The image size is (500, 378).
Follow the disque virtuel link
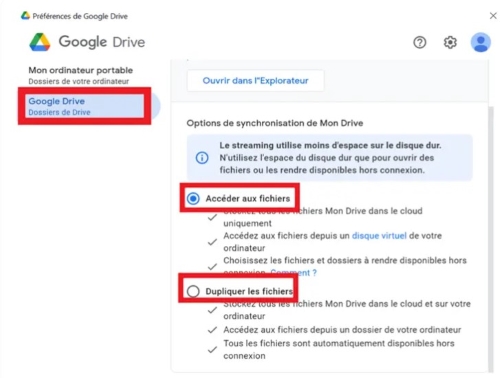[x=379, y=236]
